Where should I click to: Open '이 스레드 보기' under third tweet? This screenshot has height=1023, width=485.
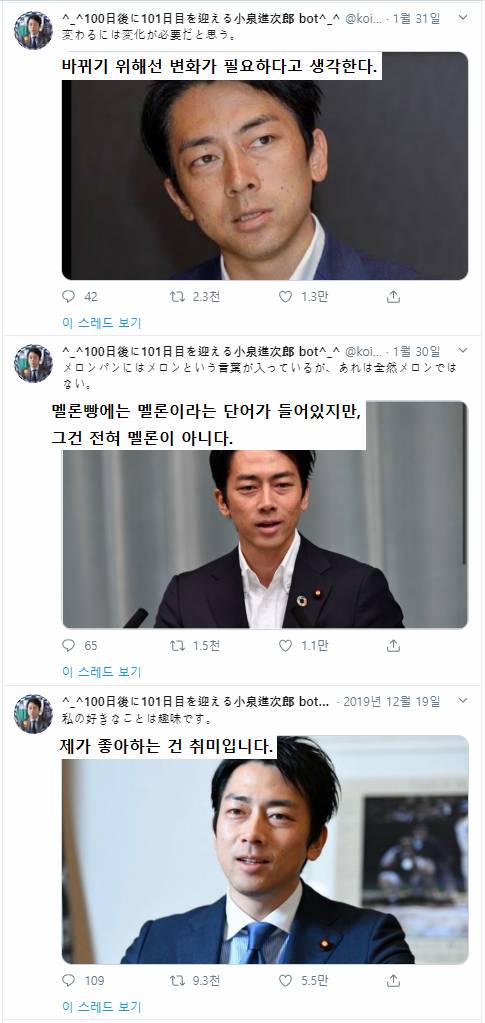[102, 1006]
